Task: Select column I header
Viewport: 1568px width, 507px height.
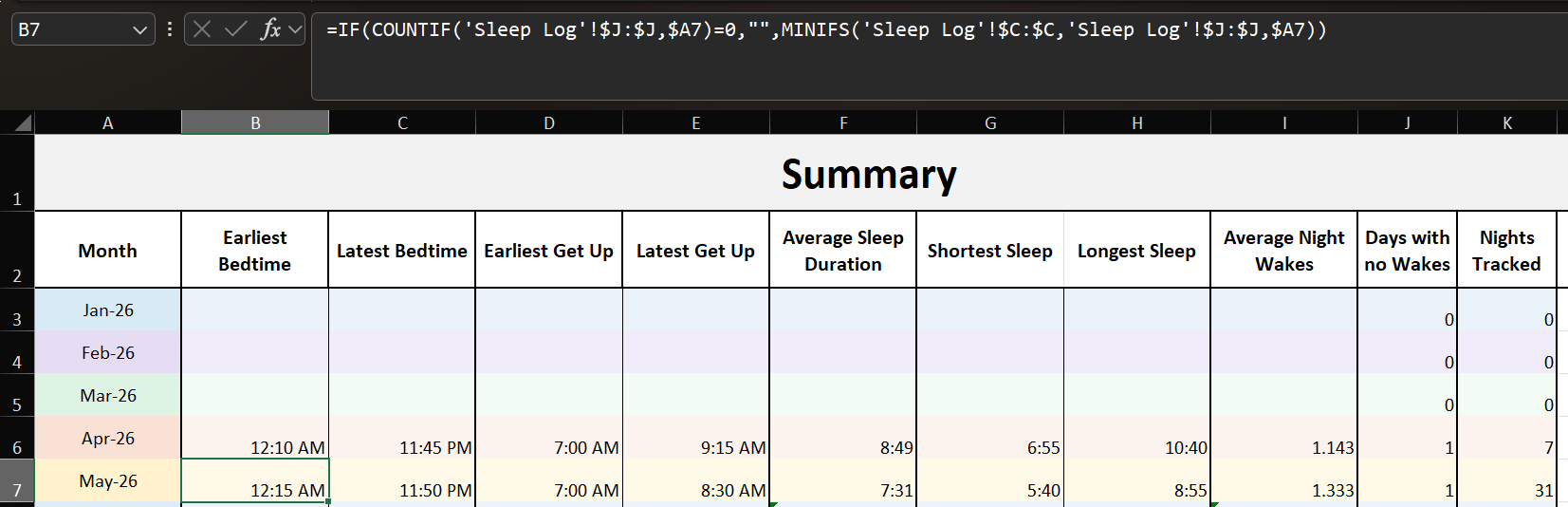Action: click(x=1284, y=122)
